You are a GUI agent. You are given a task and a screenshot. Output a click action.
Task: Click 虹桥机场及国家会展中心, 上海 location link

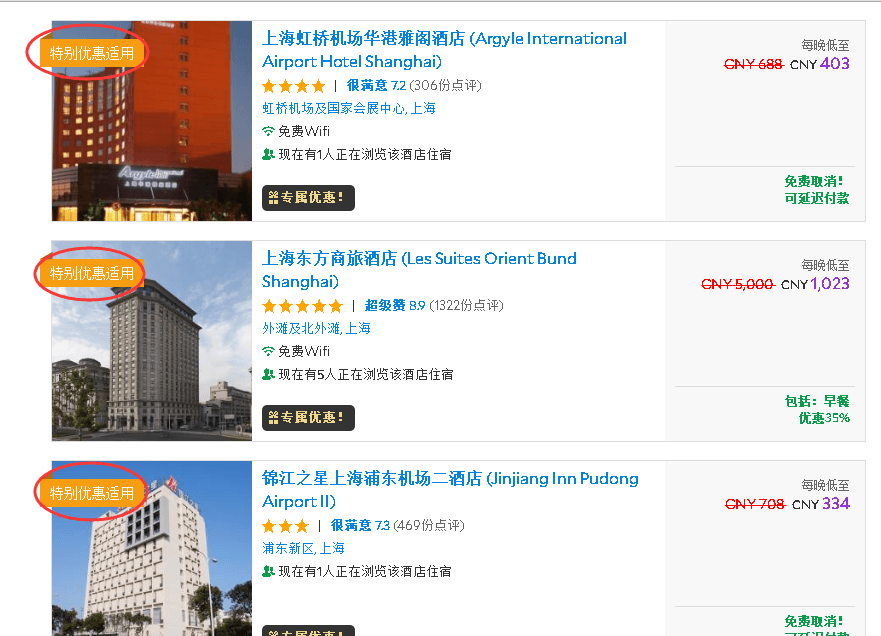(x=348, y=108)
